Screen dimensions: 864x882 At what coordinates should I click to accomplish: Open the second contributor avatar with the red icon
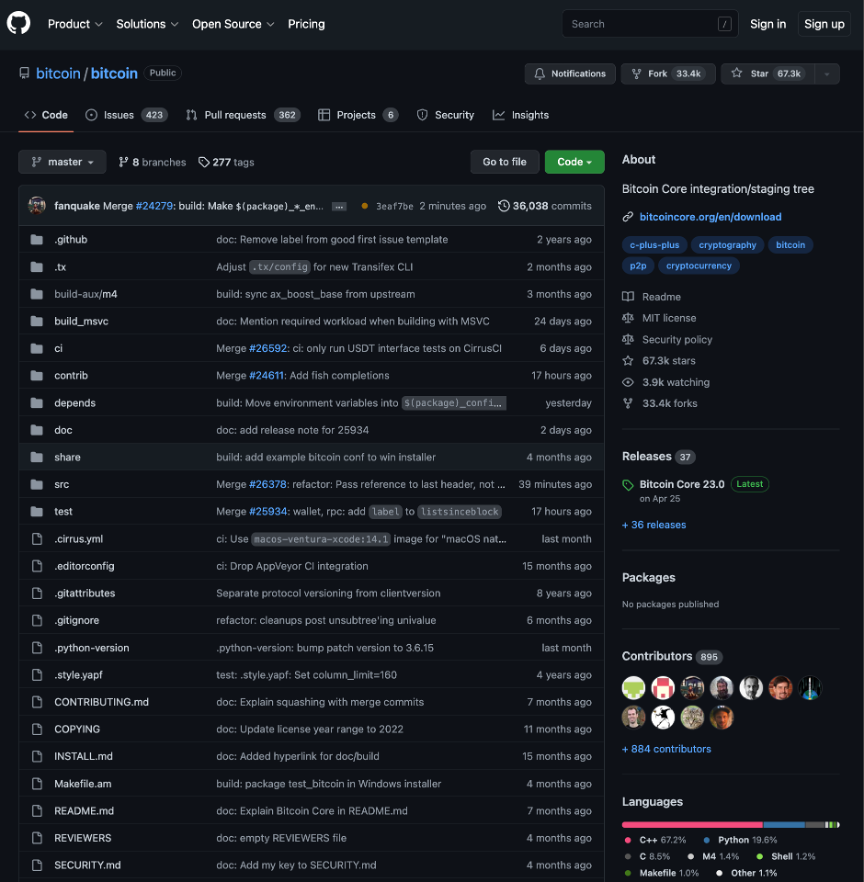click(663, 687)
